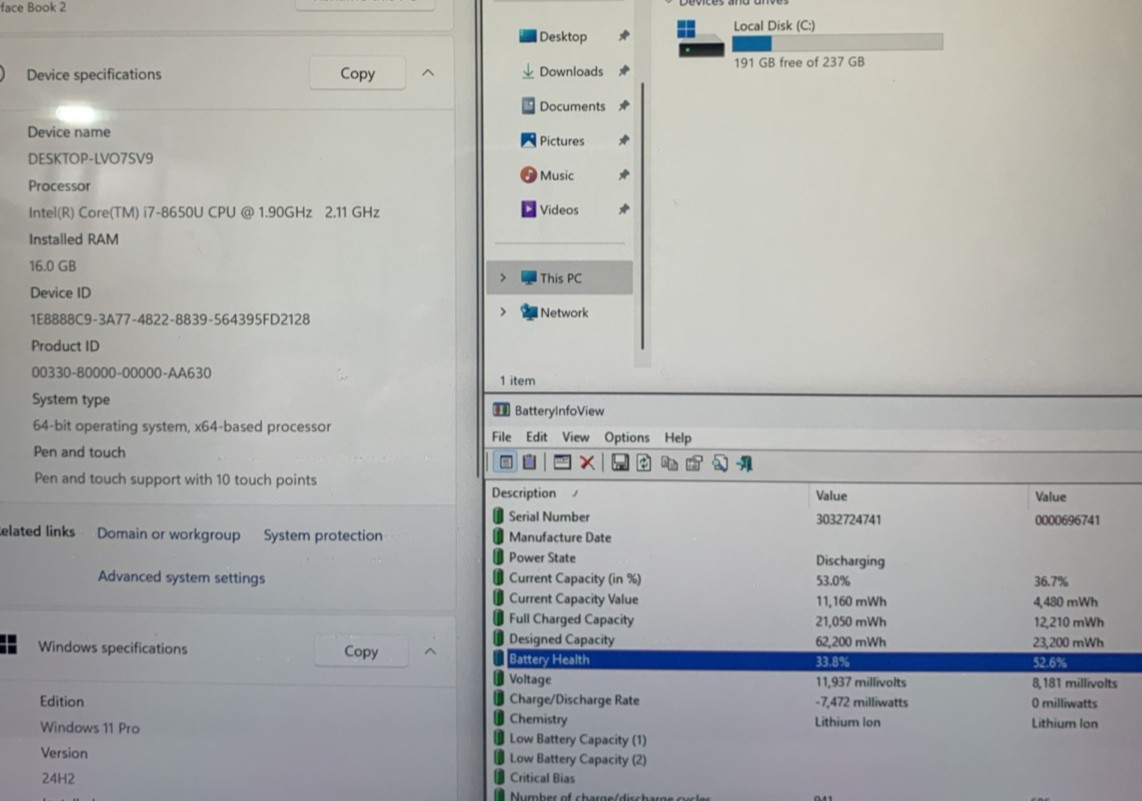Select the Manufacture Date row
The height and width of the screenshot is (801, 1142).
(x=814, y=537)
